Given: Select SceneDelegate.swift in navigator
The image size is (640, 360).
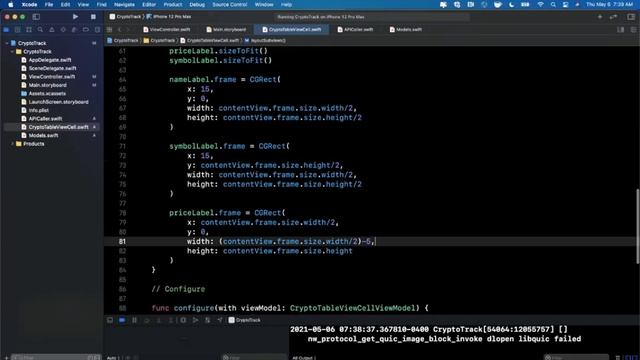Looking at the screenshot, I should [x=52, y=68].
